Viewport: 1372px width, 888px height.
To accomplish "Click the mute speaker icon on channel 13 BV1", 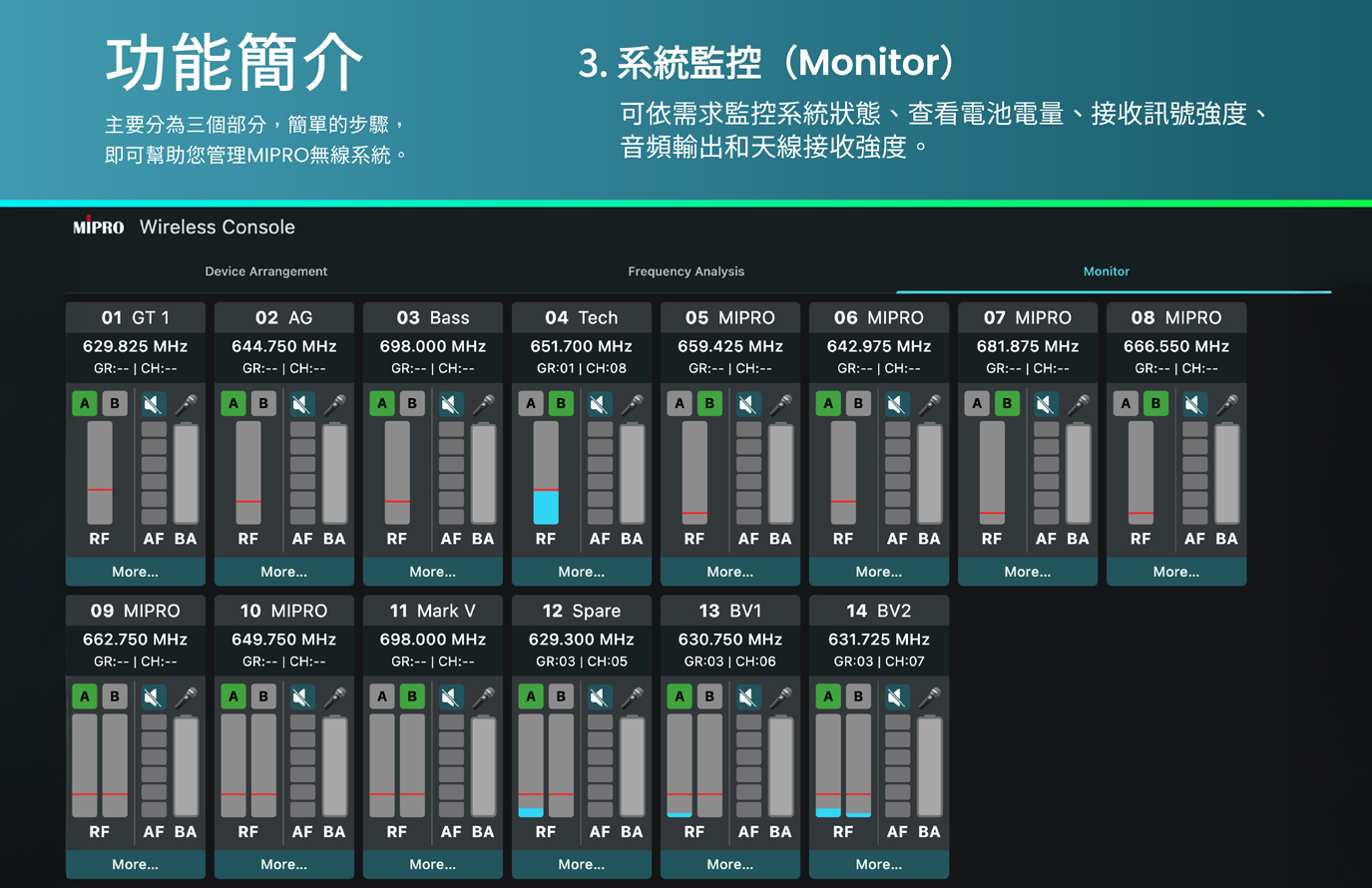I will pos(747,696).
